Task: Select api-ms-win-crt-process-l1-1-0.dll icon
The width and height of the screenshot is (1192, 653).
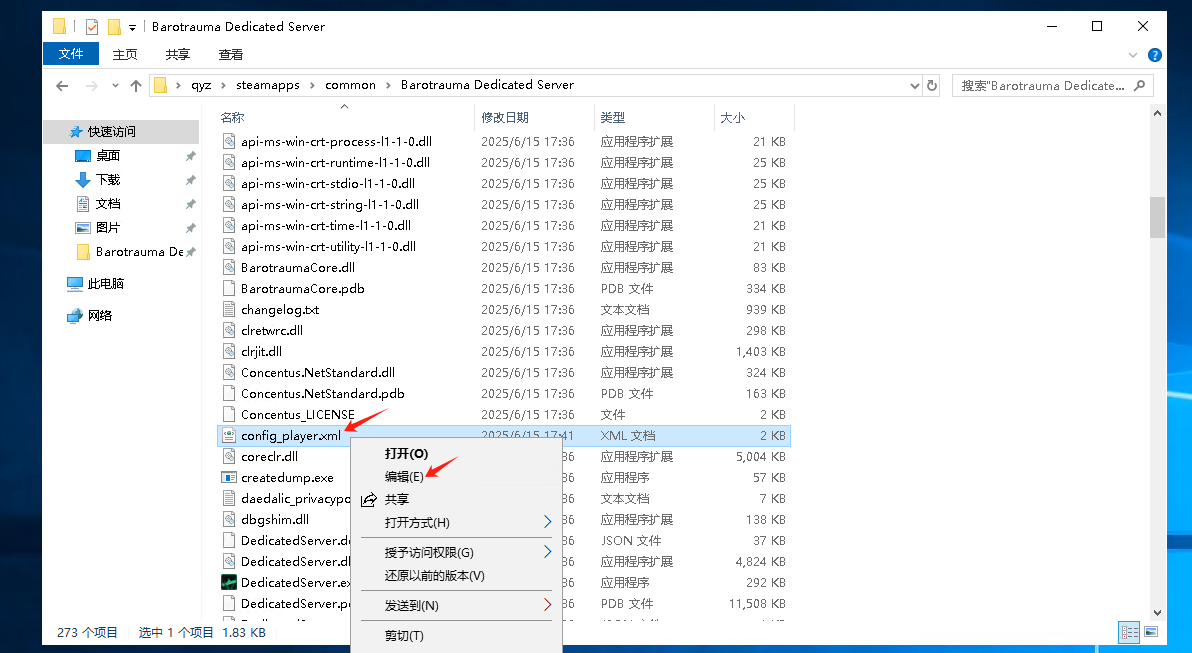Action: pyautogui.click(x=228, y=141)
